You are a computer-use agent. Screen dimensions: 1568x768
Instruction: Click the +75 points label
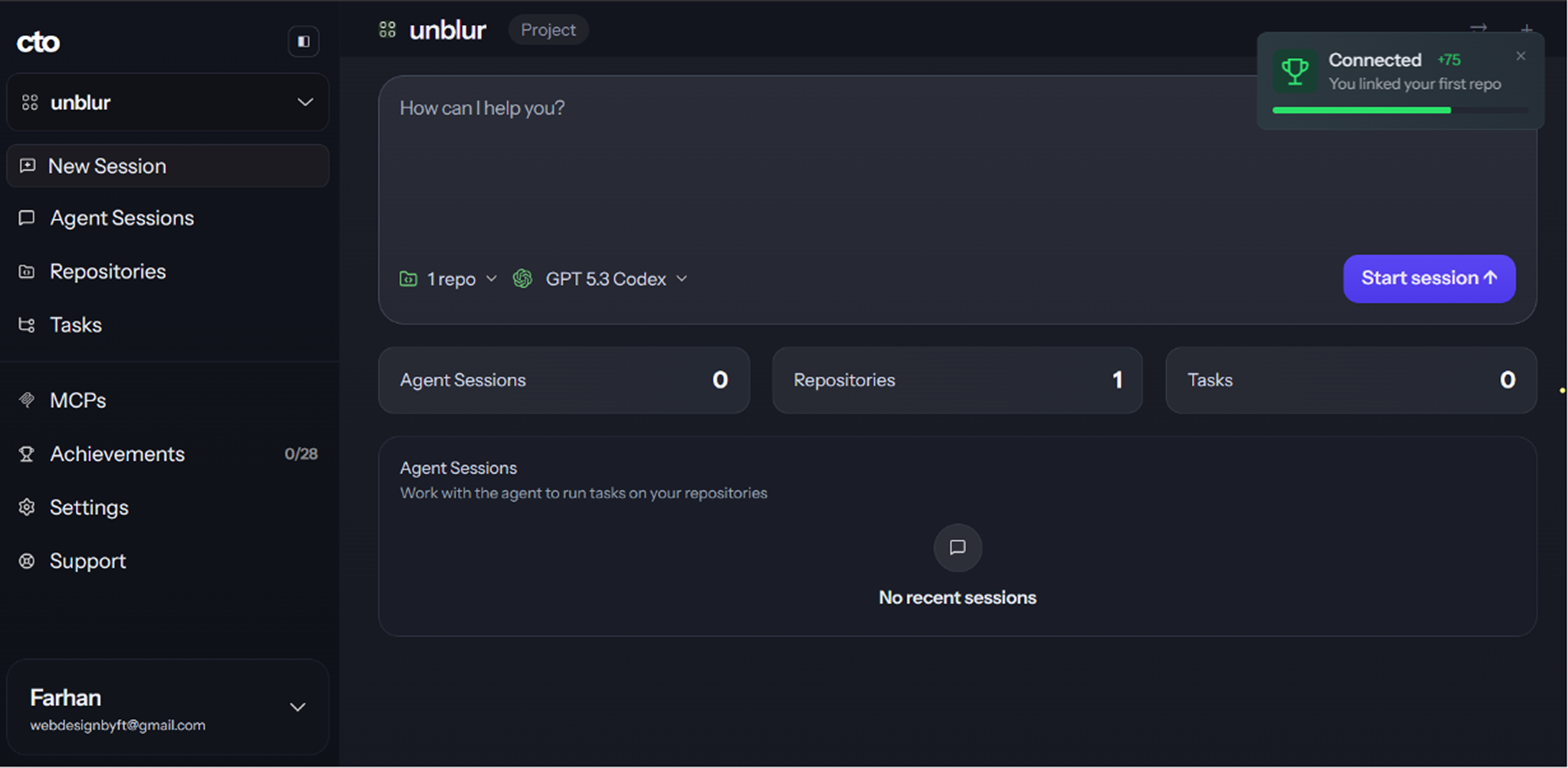(x=1449, y=60)
